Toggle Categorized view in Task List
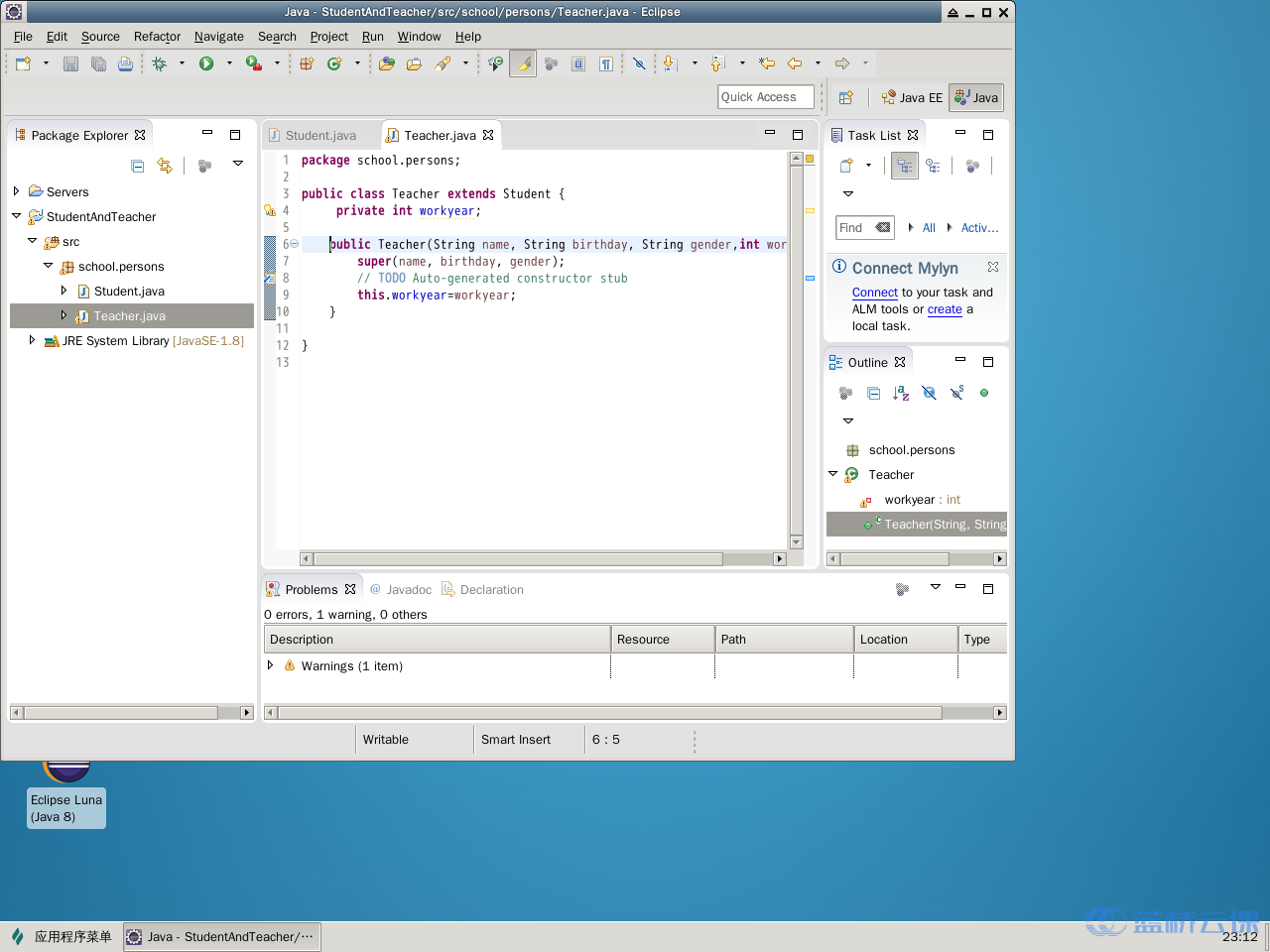The width and height of the screenshot is (1270, 952). tap(904, 166)
